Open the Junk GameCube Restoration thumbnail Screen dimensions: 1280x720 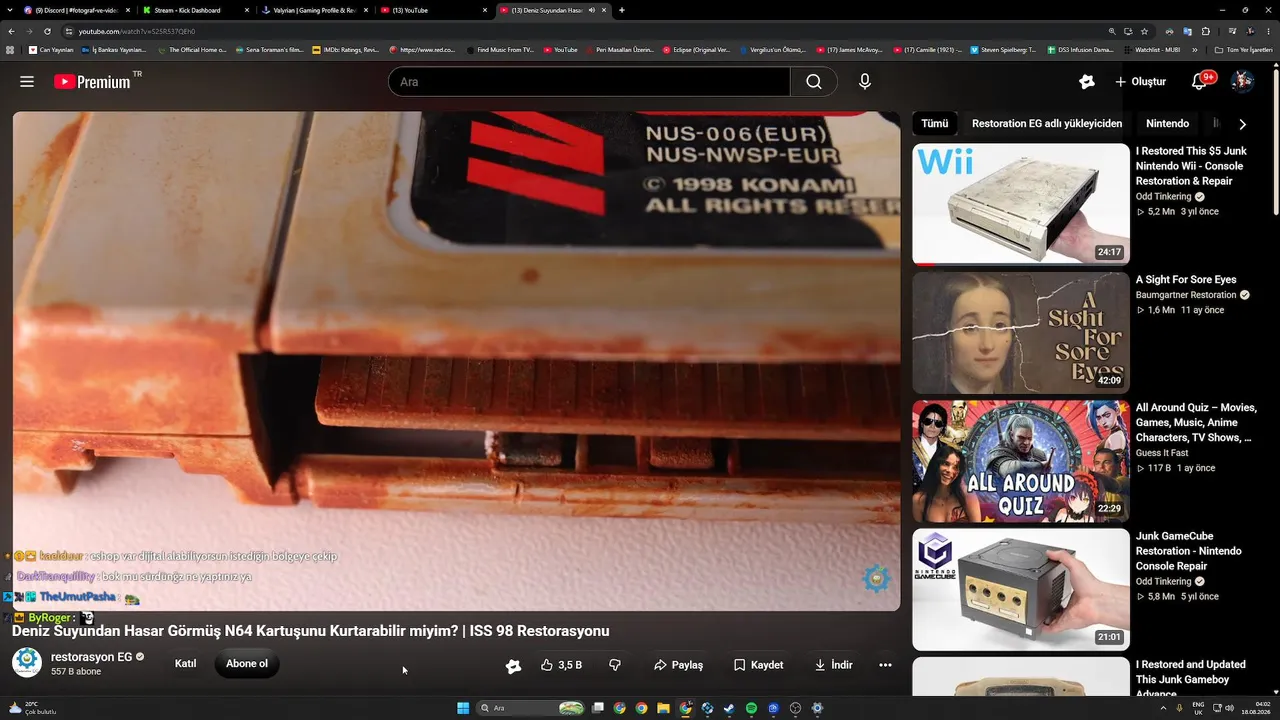coord(1021,589)
